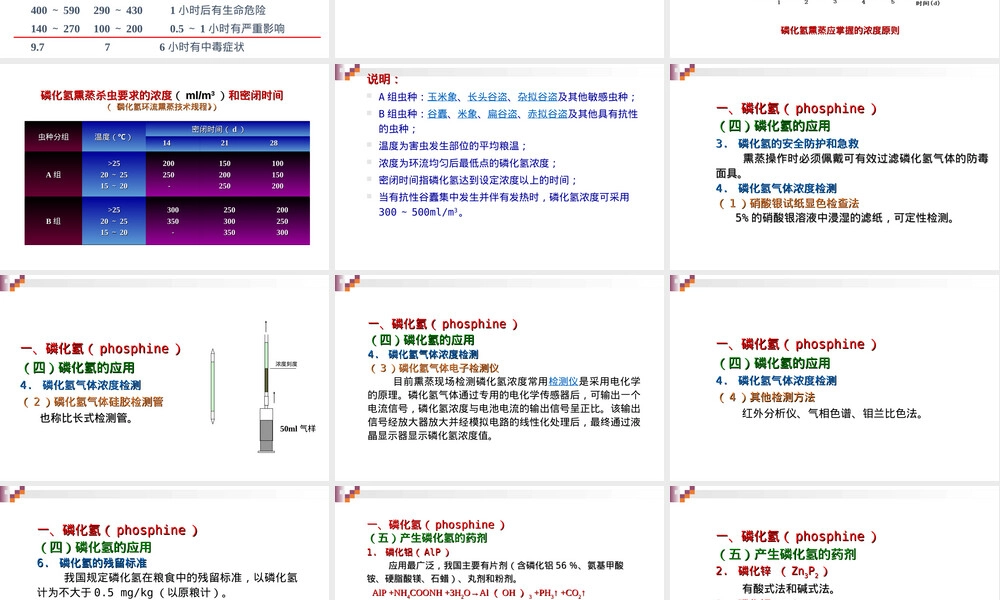Click the 长头谷盗 link
The width and height of the screenshot is (1000, 600).
coord(488,97)
